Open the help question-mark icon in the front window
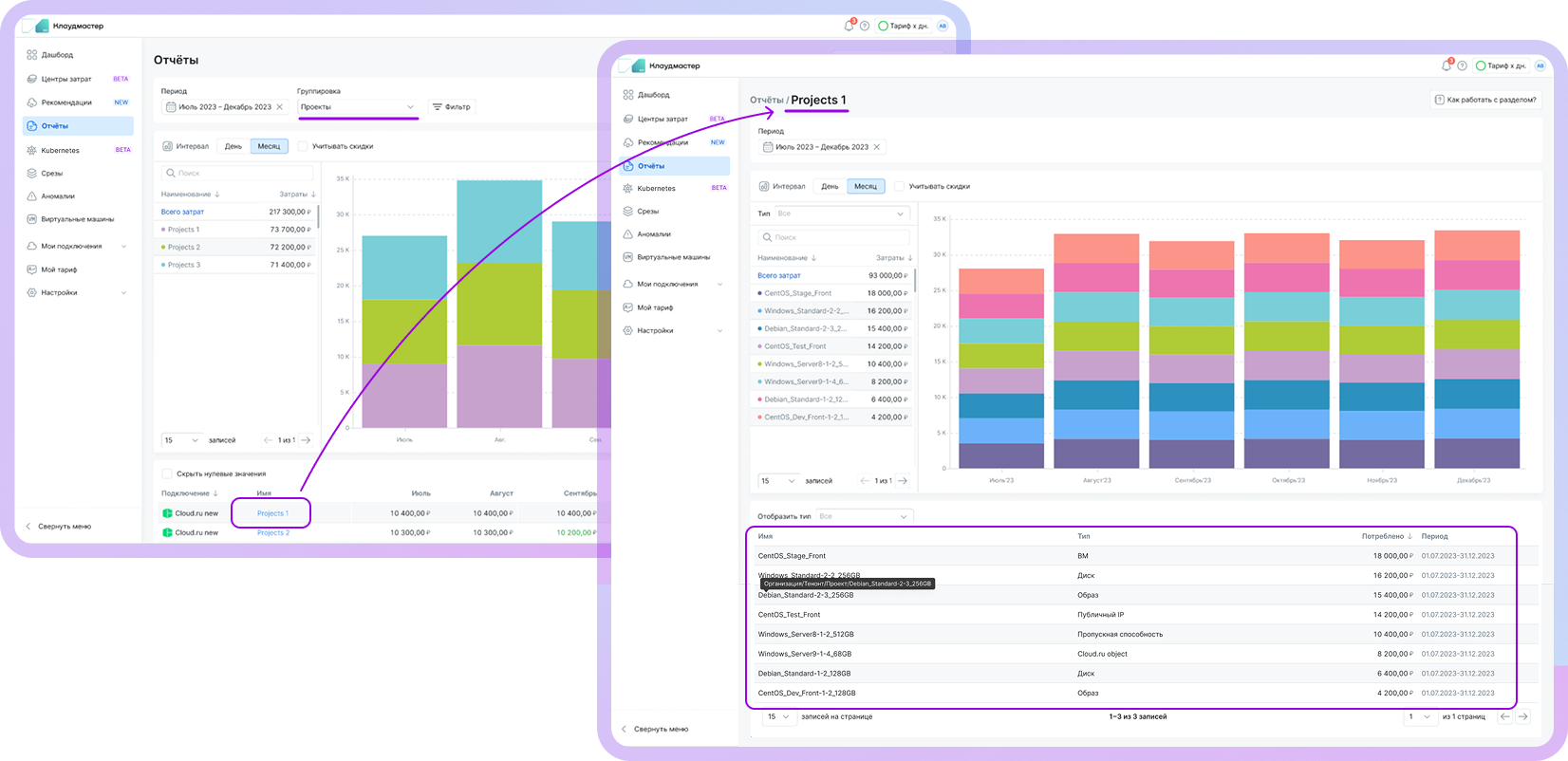This screenshot has width=1568, height=761. [1462, 65]
